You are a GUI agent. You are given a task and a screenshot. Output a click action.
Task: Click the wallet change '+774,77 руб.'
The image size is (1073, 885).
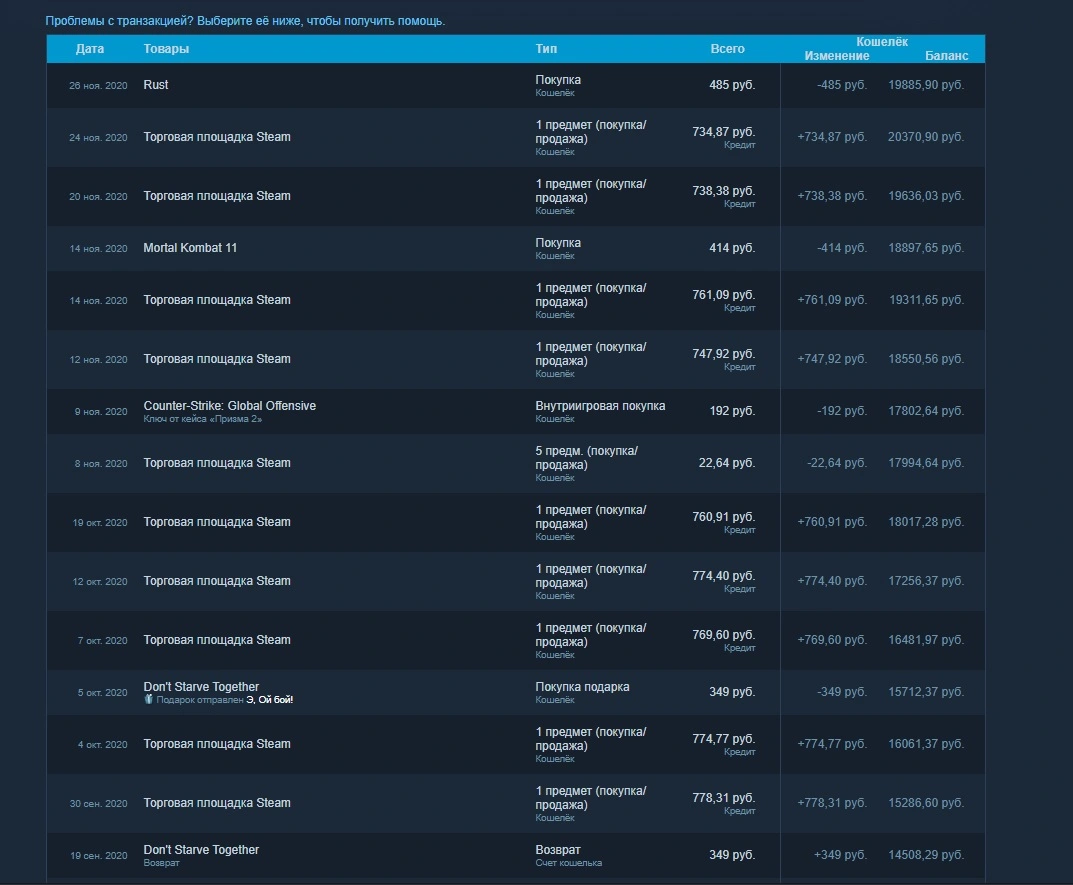[832, 743]
